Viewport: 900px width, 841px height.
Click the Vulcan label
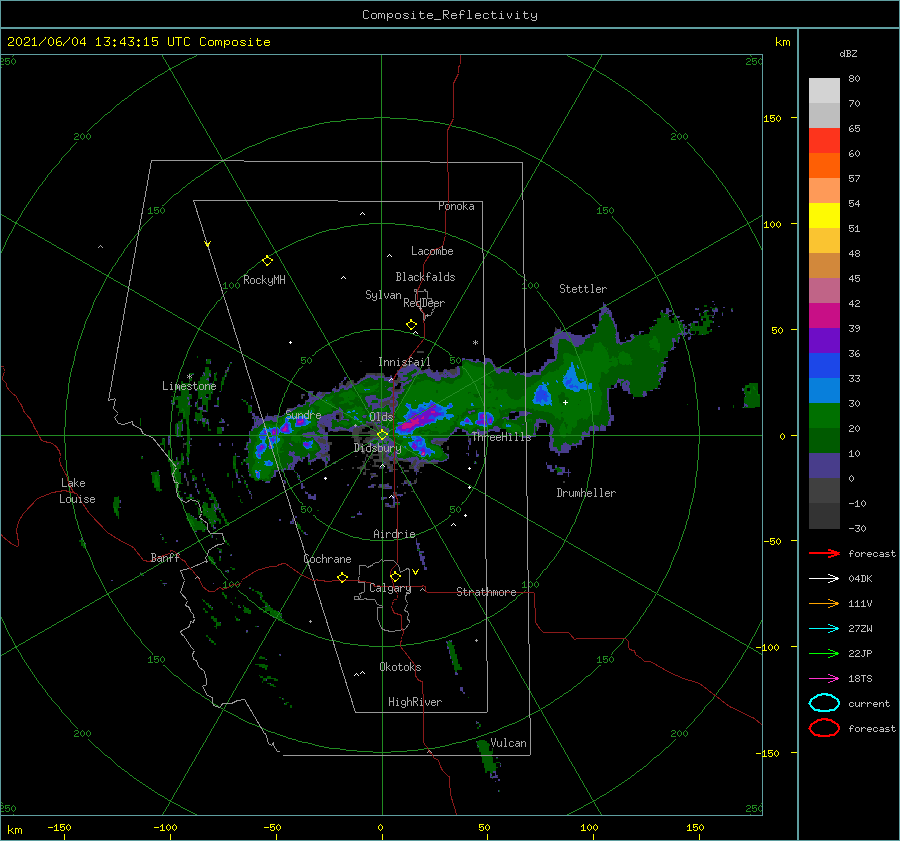click(508, 743)
